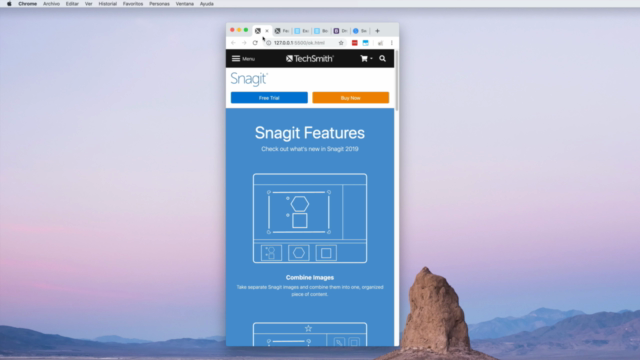Open the Ayuda menu

click(x=207, y=4)
